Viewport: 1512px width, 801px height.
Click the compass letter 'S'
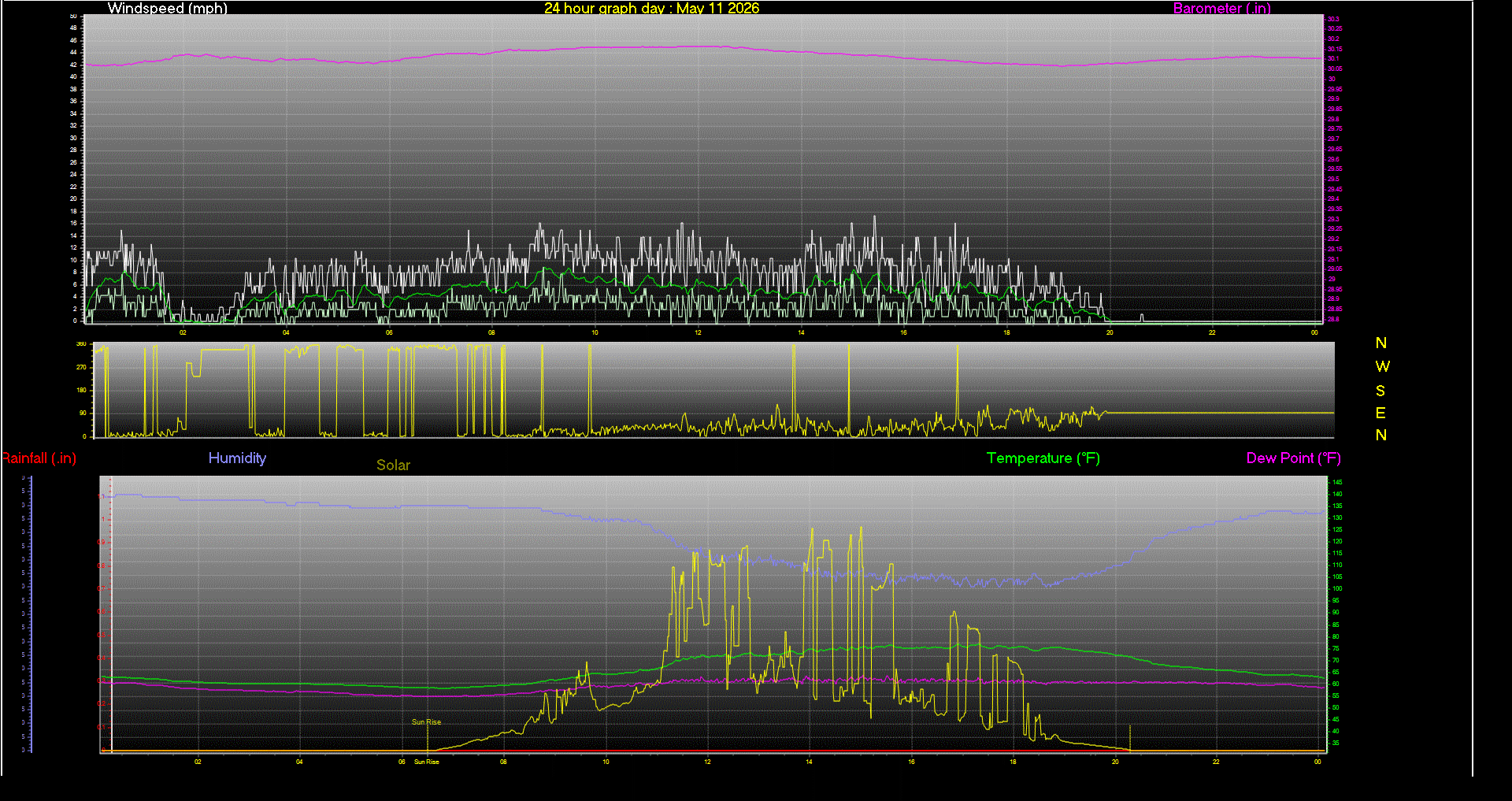click(1380, 391)
